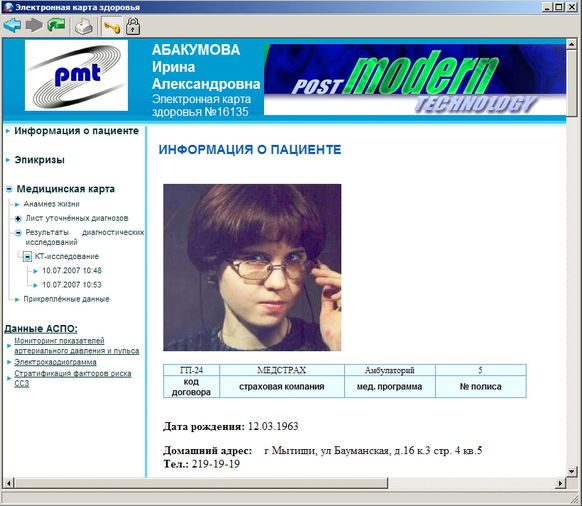Screen dimensions: 582x506
Task: Click the blue back arrow icon
Action: pyautogui.click(x=12, y=25)
